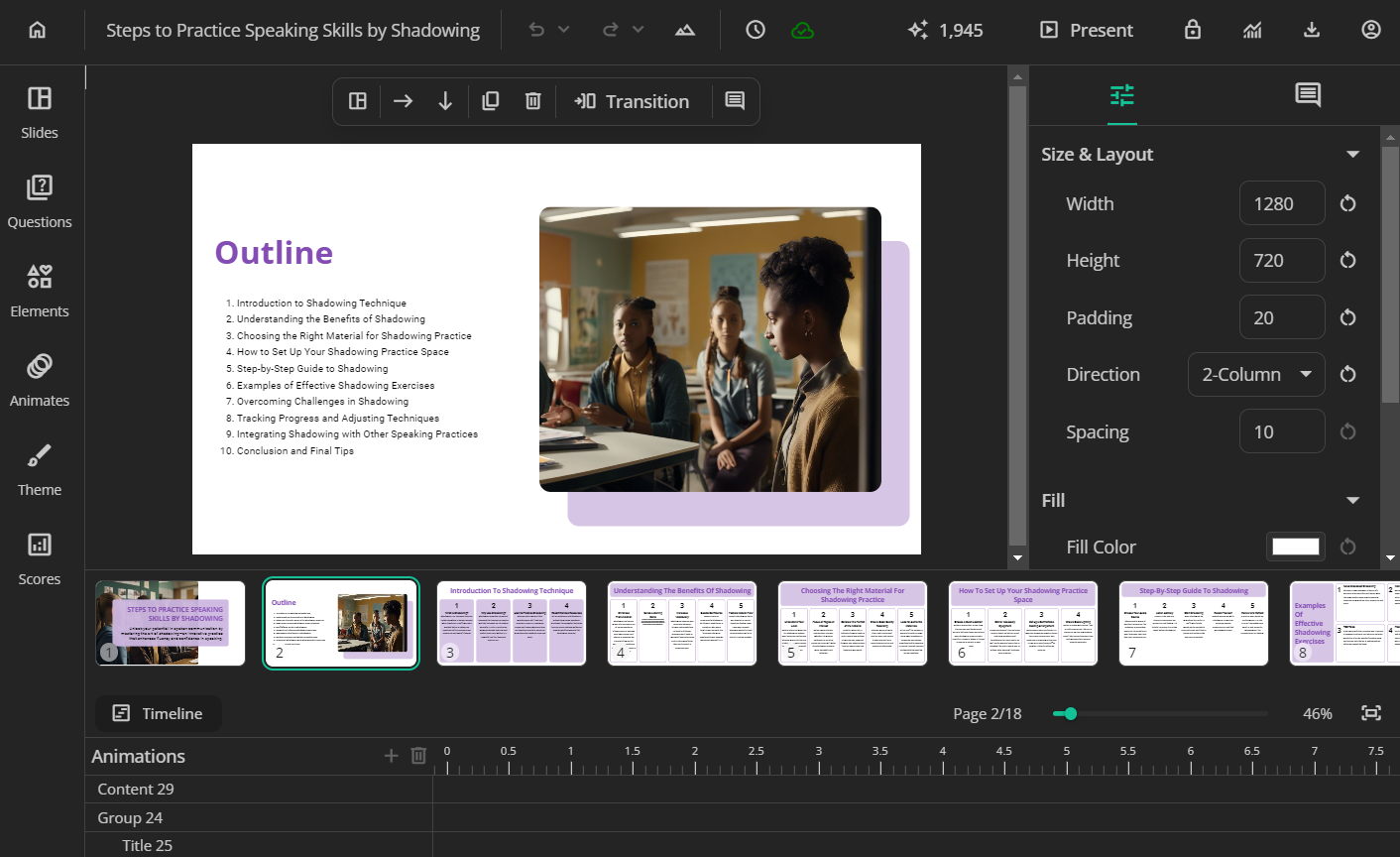
Task: Switch to the settings sliders tab
Action: tap(1122, 95)
